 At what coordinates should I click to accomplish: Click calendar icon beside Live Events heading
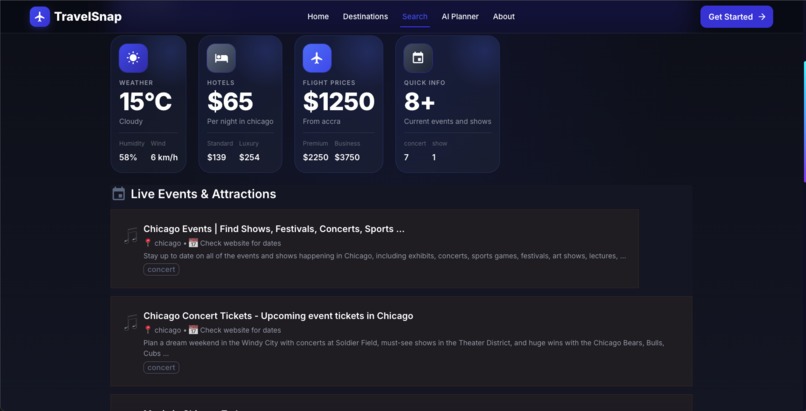coord(119,194)
